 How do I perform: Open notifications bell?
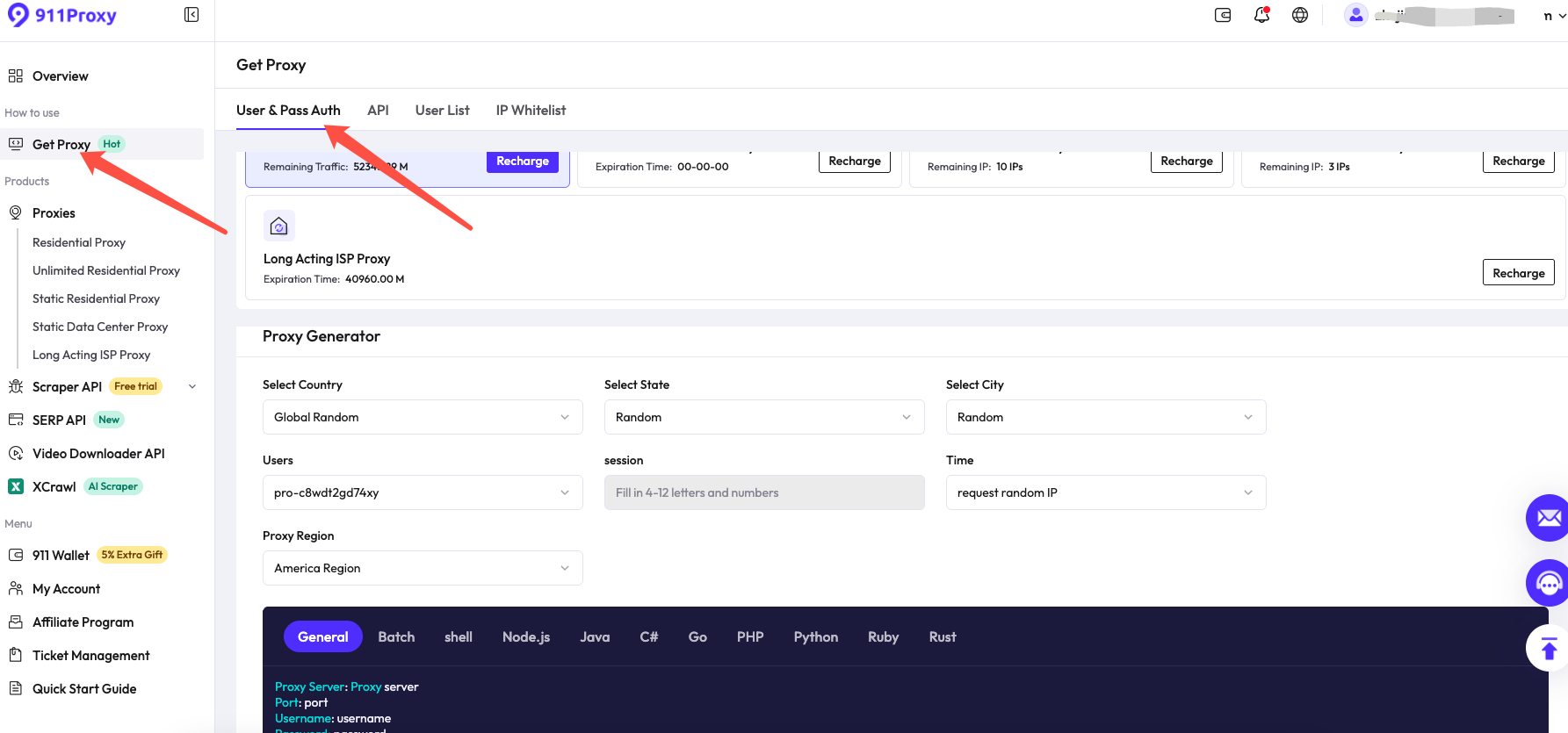(1261, 15)
